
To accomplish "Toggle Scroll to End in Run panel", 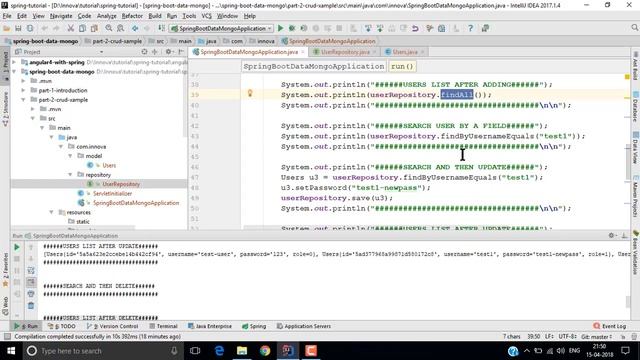I will coord(31,282).
